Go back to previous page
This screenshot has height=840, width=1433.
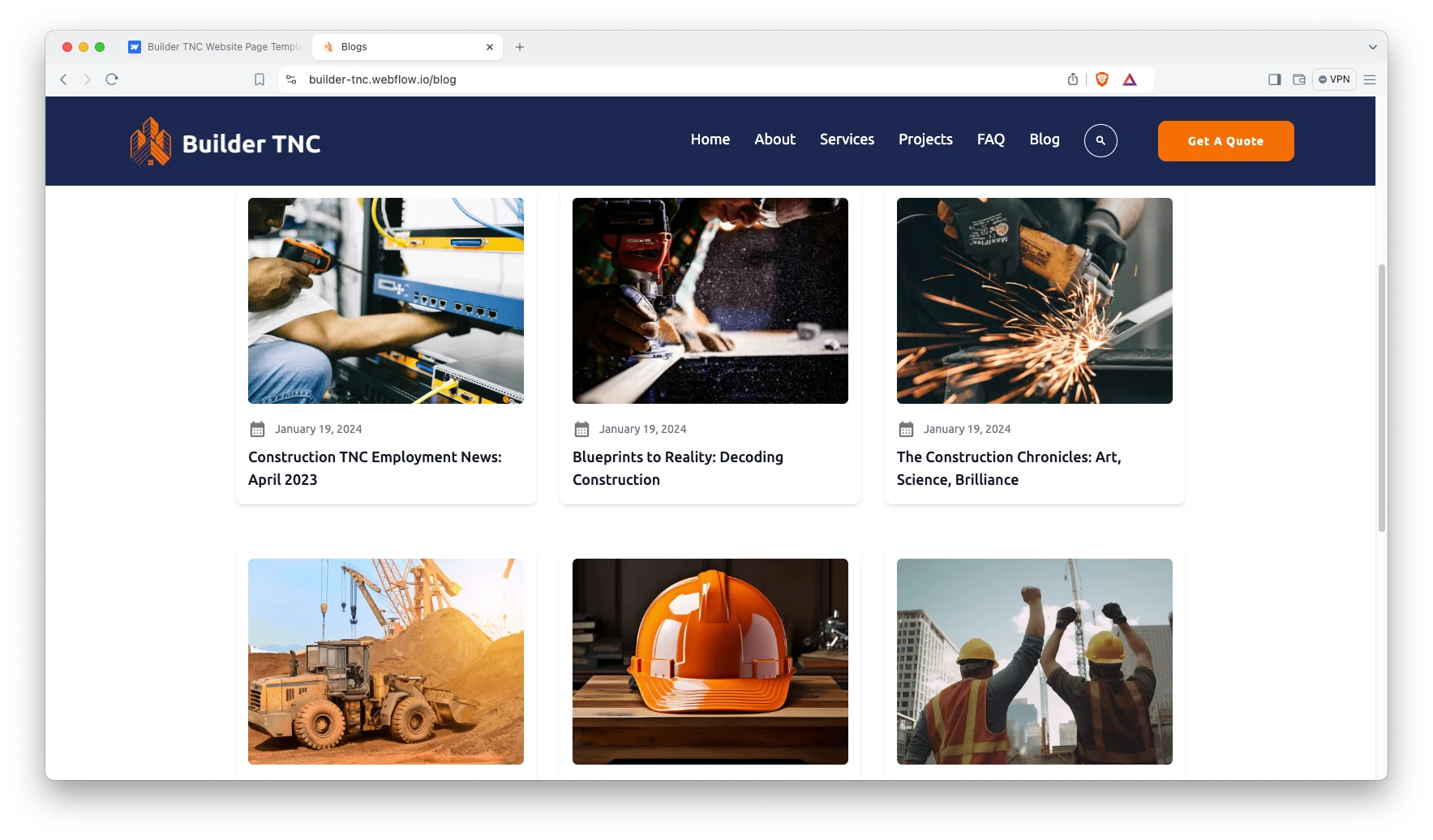(63, 79)
